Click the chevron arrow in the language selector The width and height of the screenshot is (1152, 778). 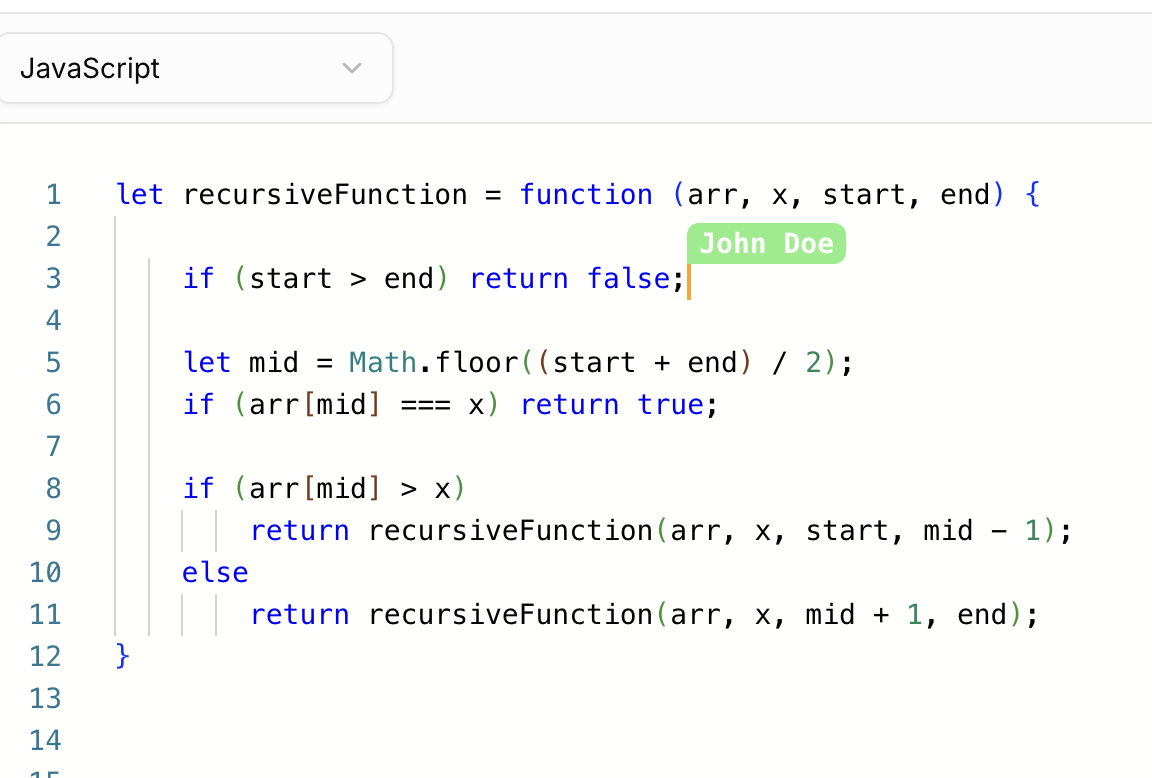pos(351,68)
